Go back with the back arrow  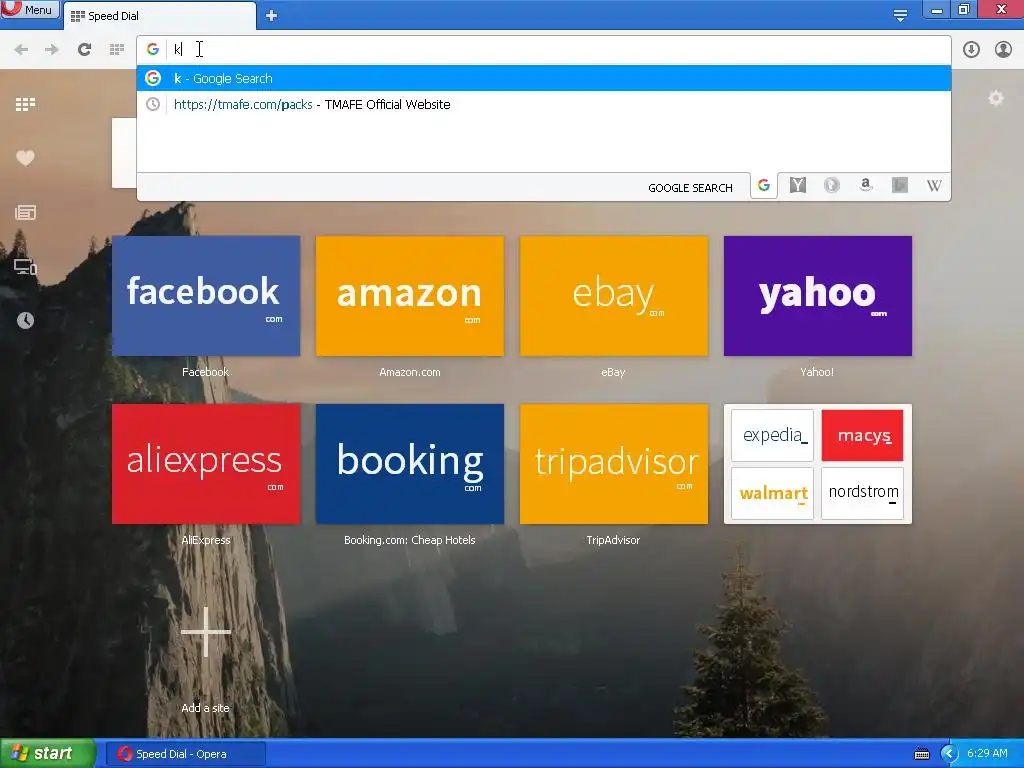coord(21,50)
